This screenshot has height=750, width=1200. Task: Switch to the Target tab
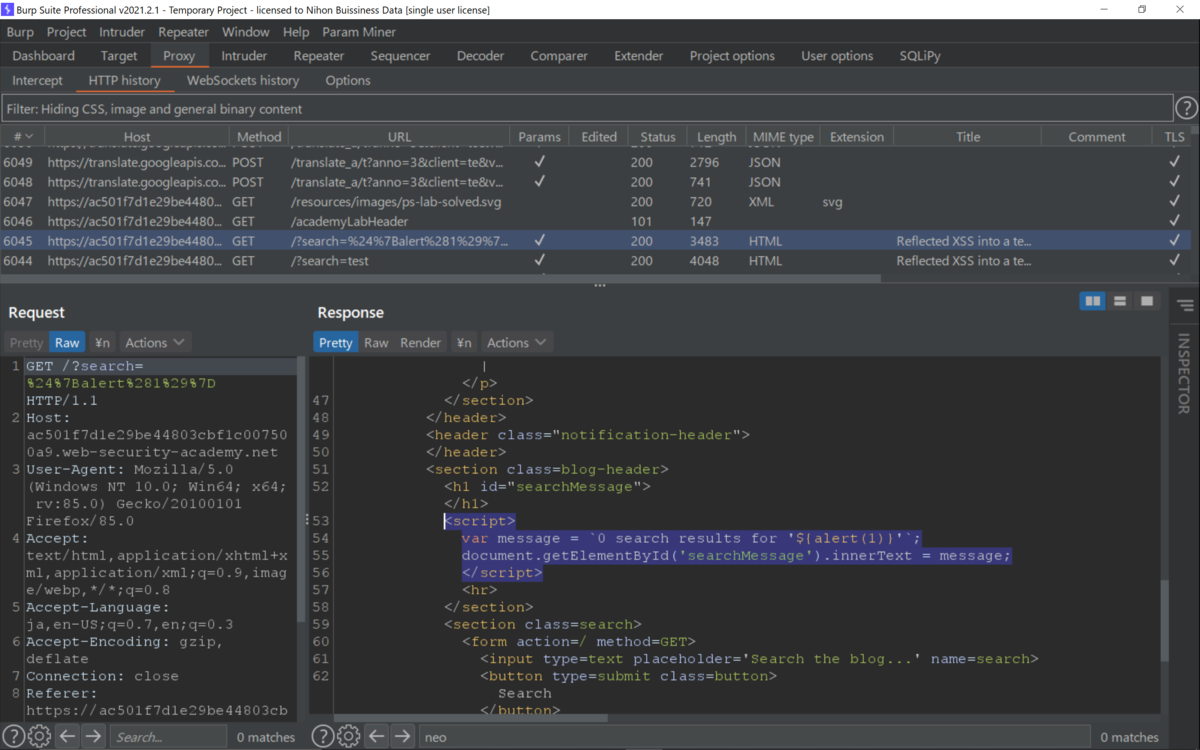pos(119,56)
